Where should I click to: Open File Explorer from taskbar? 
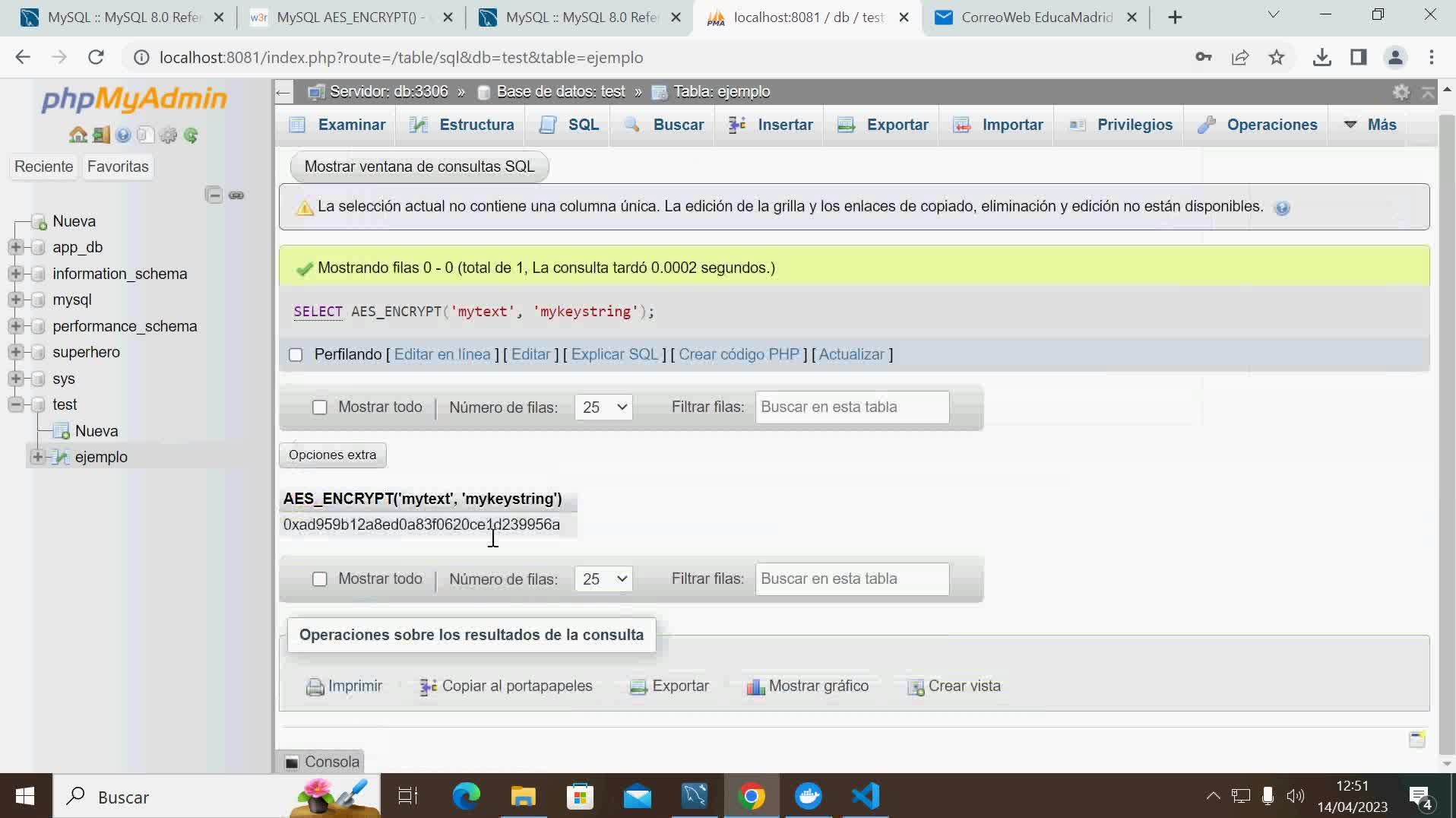(x=523, y=796)
